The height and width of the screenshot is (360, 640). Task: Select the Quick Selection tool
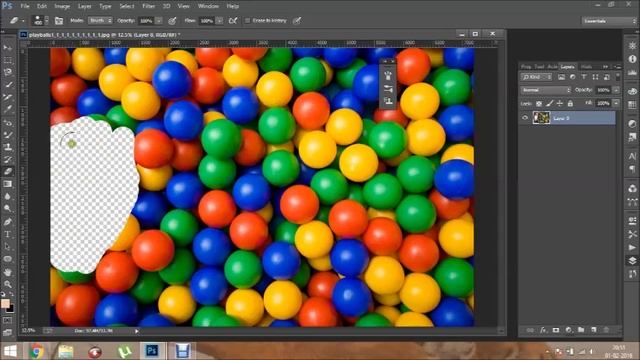coord(7,85)
